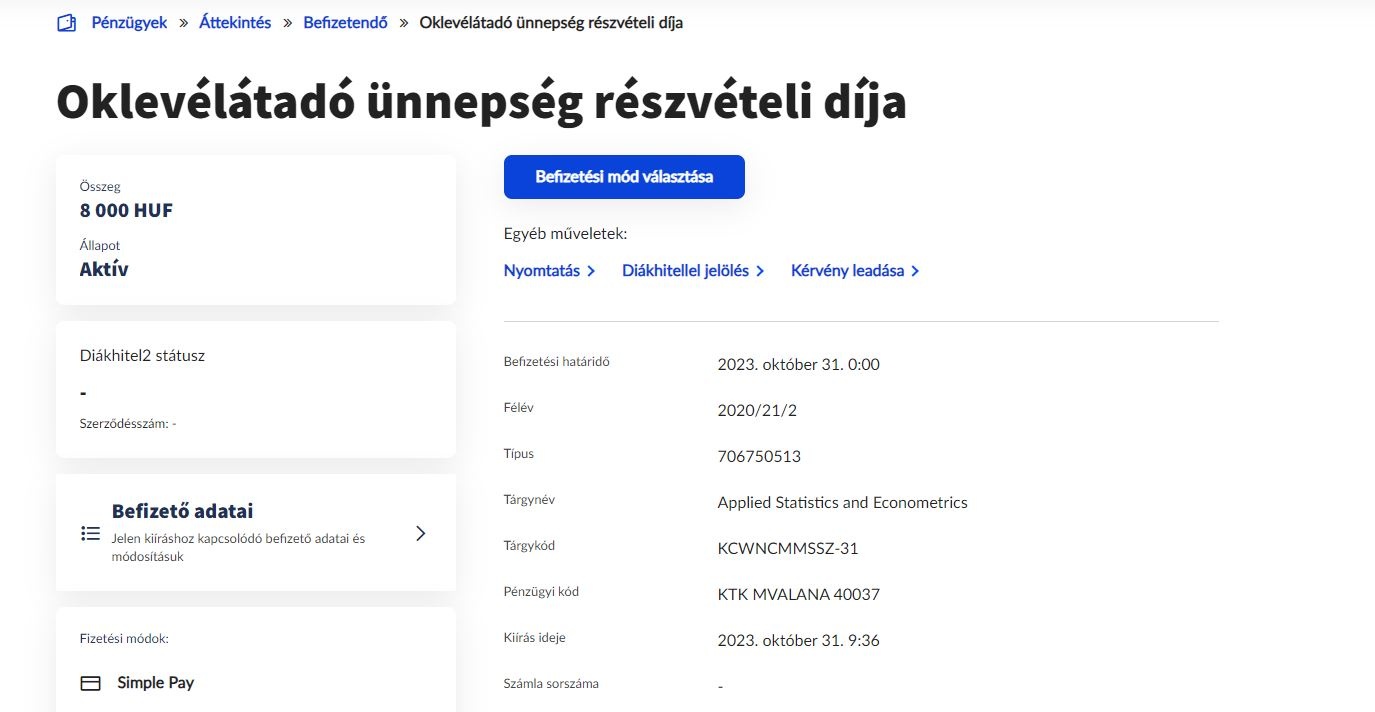The image size is (1375, 712).
Task: Open the Nyomtatás print link
Action: (x=541, y=271)
